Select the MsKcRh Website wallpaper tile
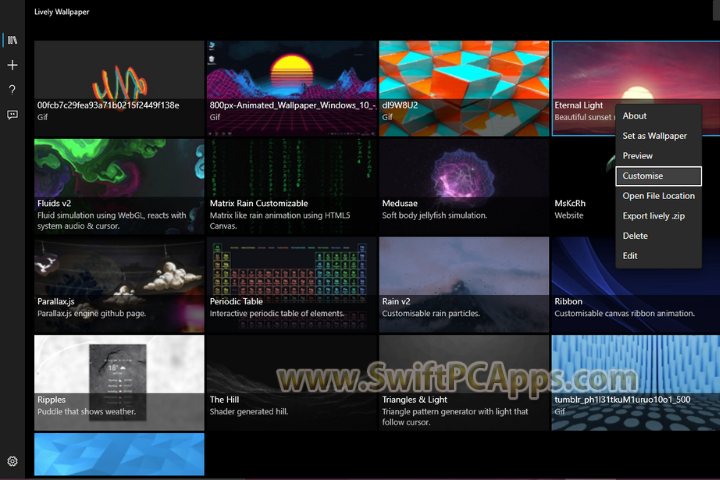720x480 pixels. click(583, 186)
